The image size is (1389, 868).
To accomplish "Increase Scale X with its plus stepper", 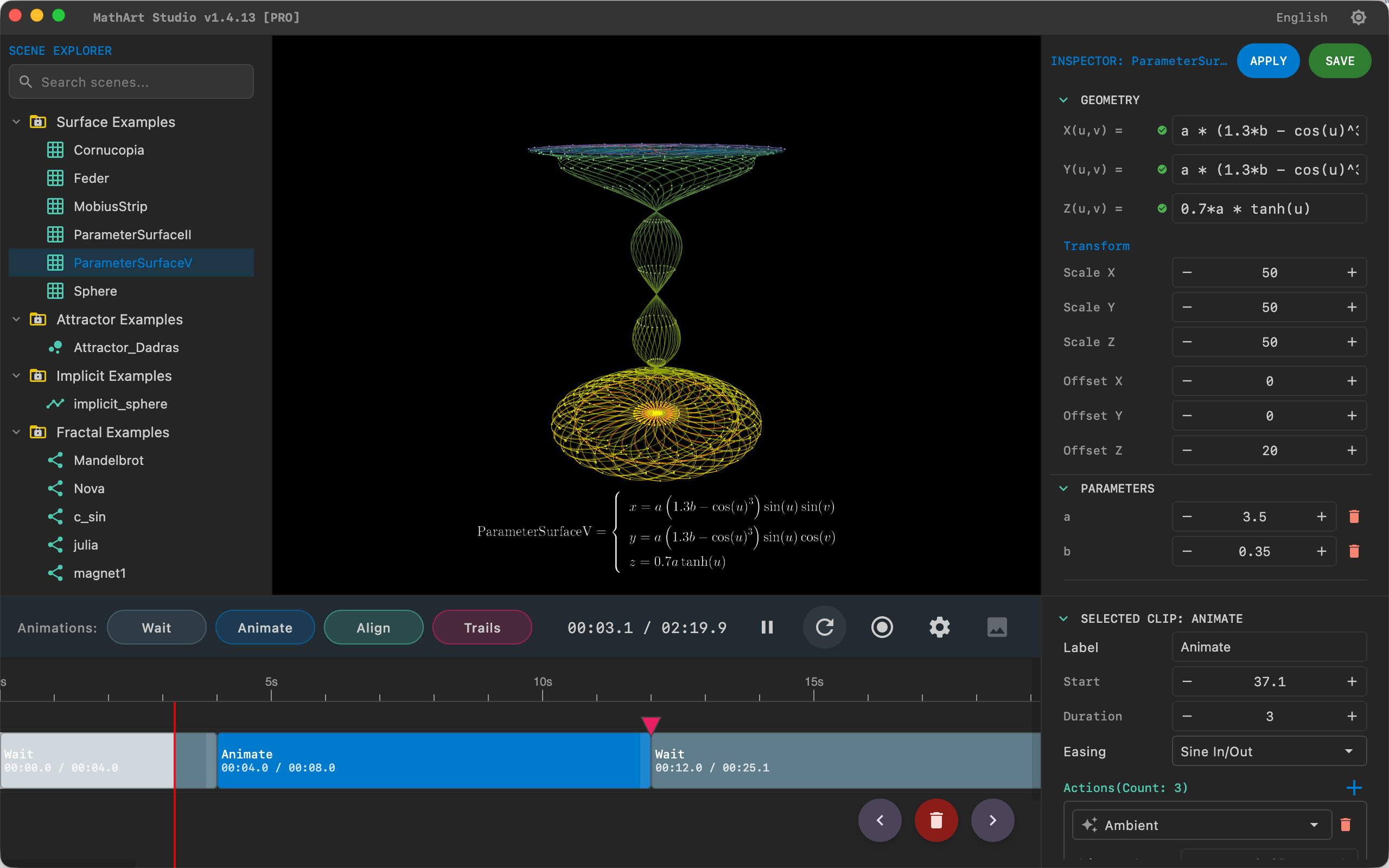I will point(1352,272).
